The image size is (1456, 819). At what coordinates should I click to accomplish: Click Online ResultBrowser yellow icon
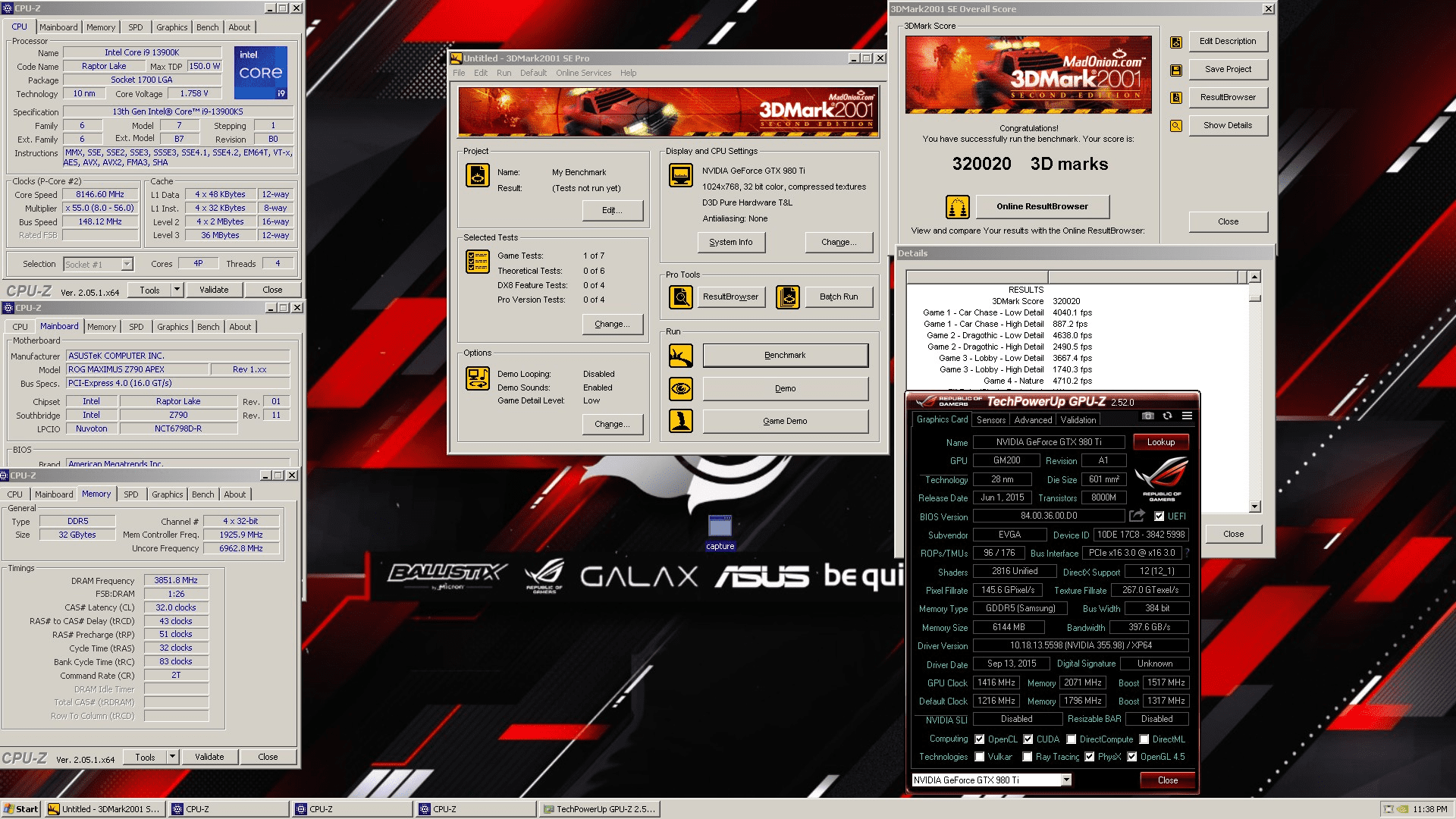pos(957,206)
